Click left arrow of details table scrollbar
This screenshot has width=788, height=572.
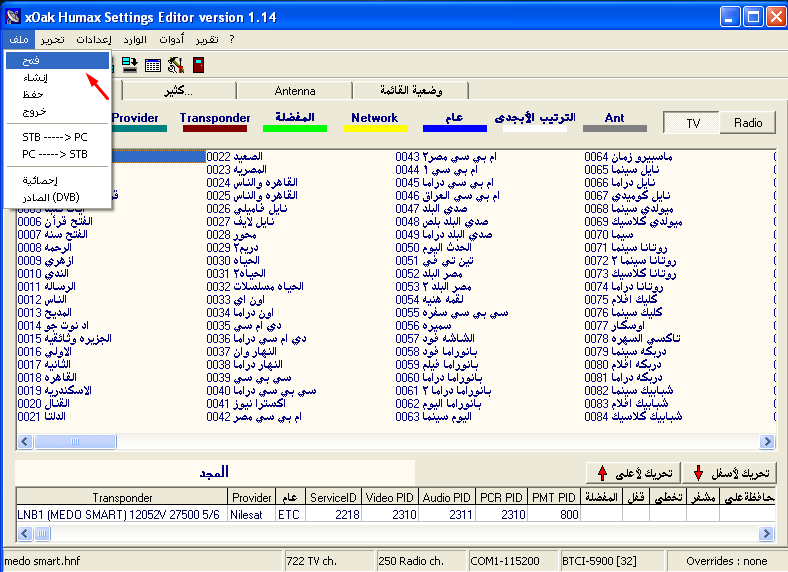pos(25,533)
